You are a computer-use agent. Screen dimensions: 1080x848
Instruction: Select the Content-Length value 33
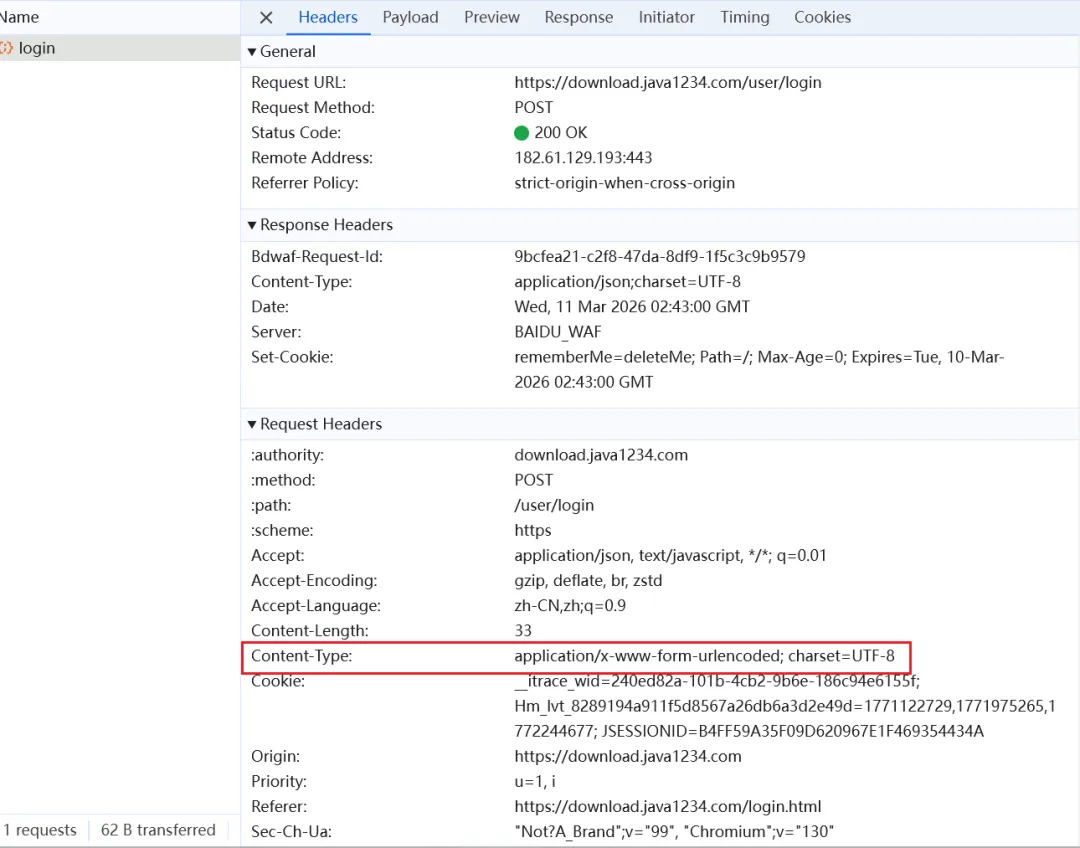click(x=523, y=631)
